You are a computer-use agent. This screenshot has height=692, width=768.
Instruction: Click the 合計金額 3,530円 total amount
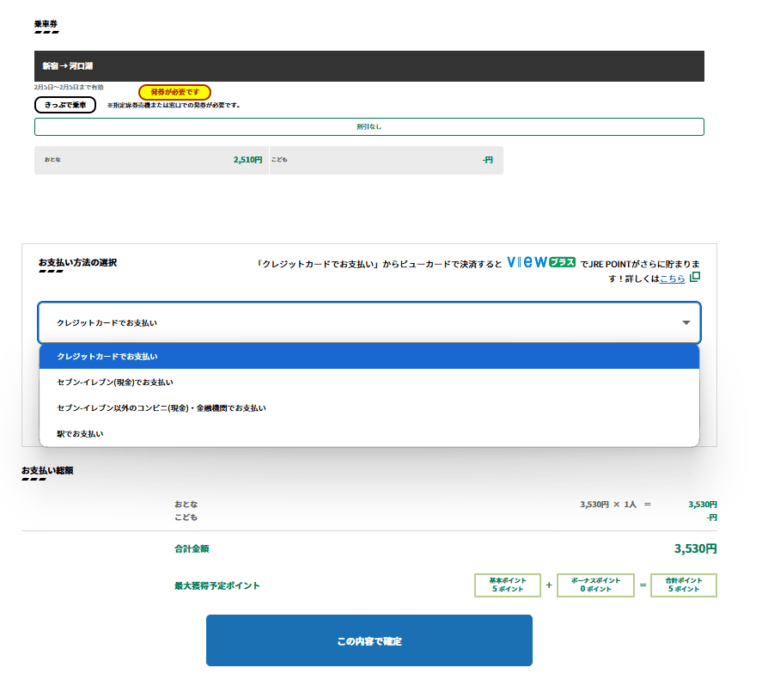tap(695, 548)
